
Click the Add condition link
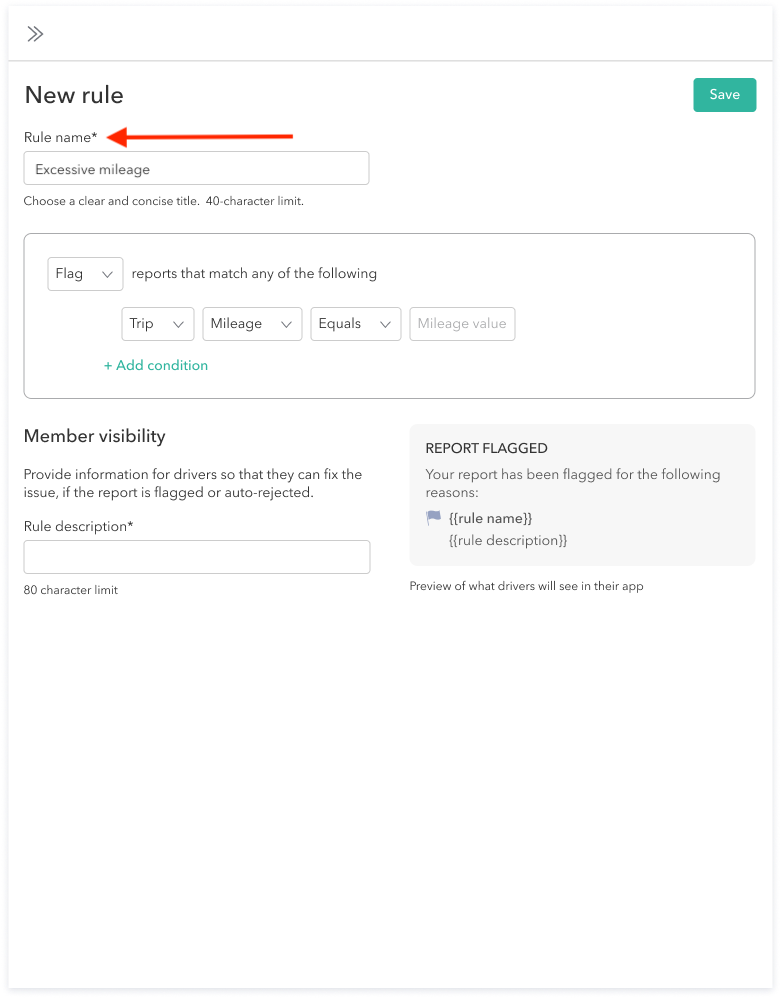156,365
